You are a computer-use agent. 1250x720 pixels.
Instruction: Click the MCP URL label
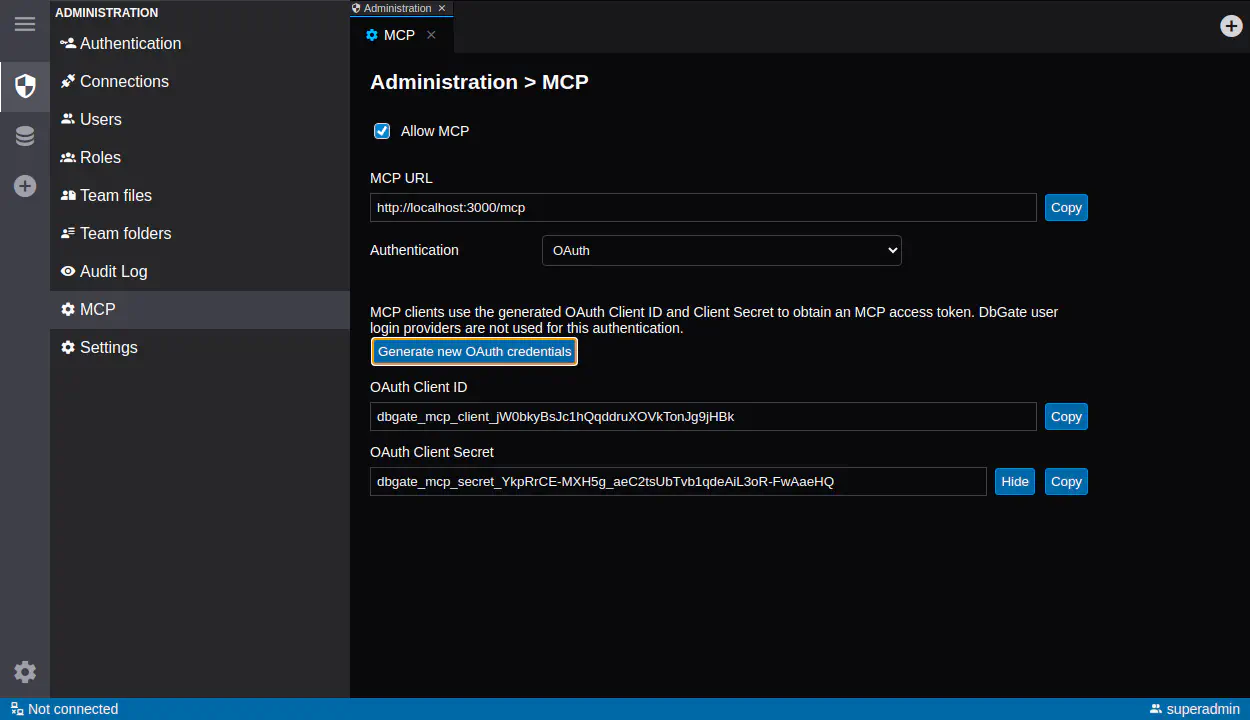click(401, 178)
